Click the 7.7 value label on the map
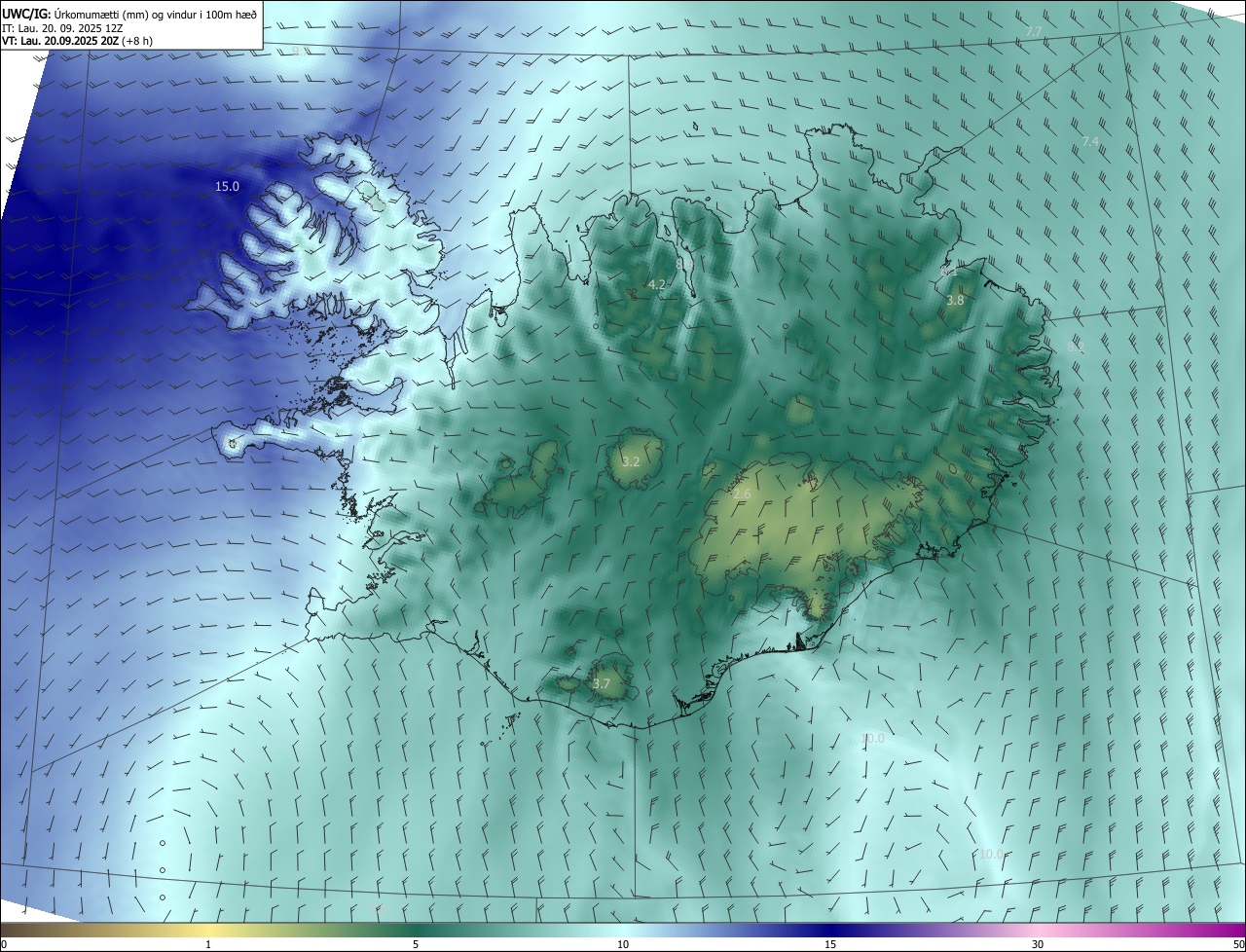1246x952 pixels. tap(1034, 32)
